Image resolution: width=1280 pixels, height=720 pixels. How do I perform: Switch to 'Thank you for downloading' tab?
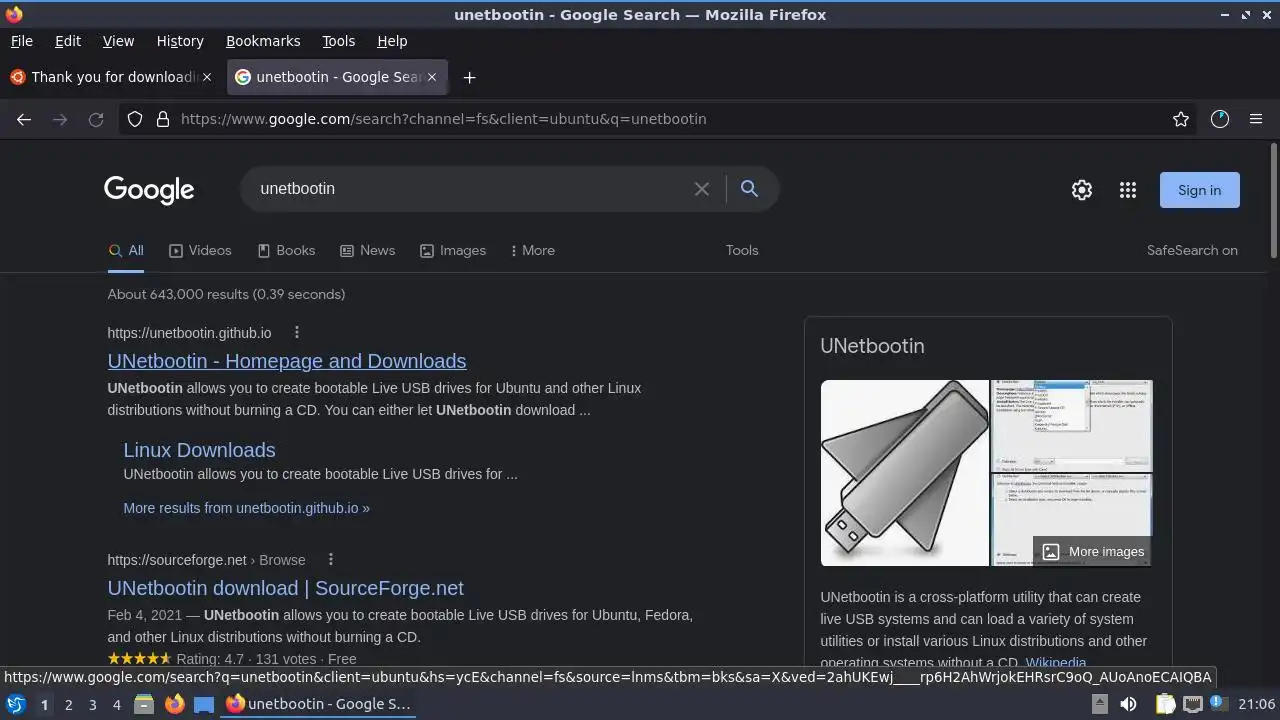(x=111, y=77)
